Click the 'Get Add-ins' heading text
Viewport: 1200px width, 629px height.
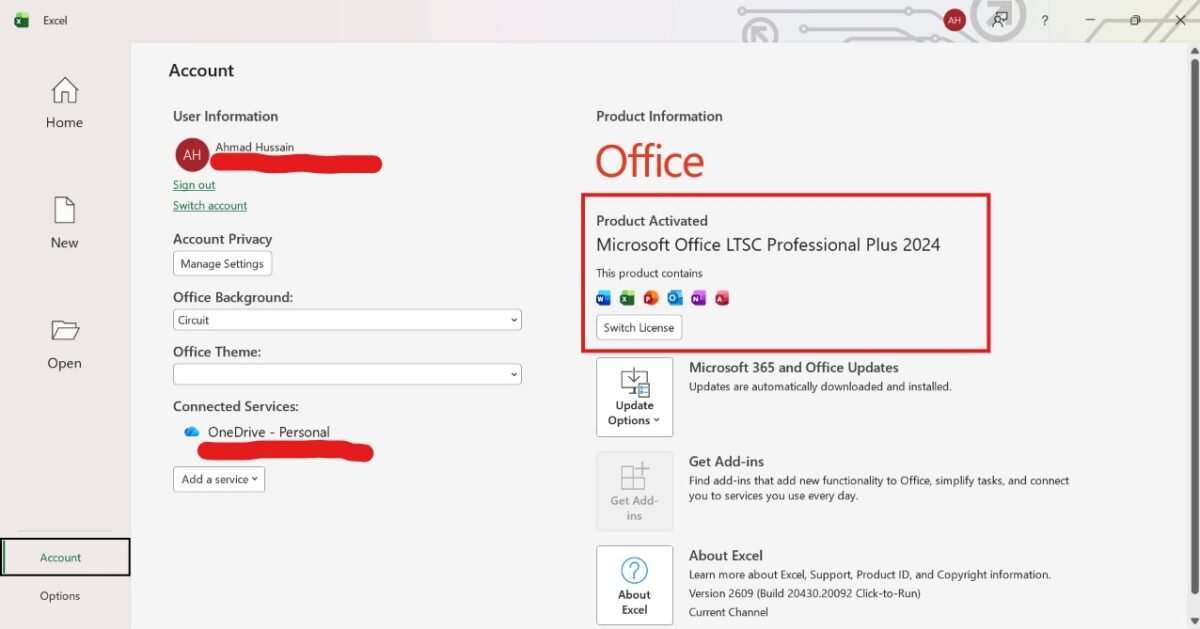click(726, 461)
